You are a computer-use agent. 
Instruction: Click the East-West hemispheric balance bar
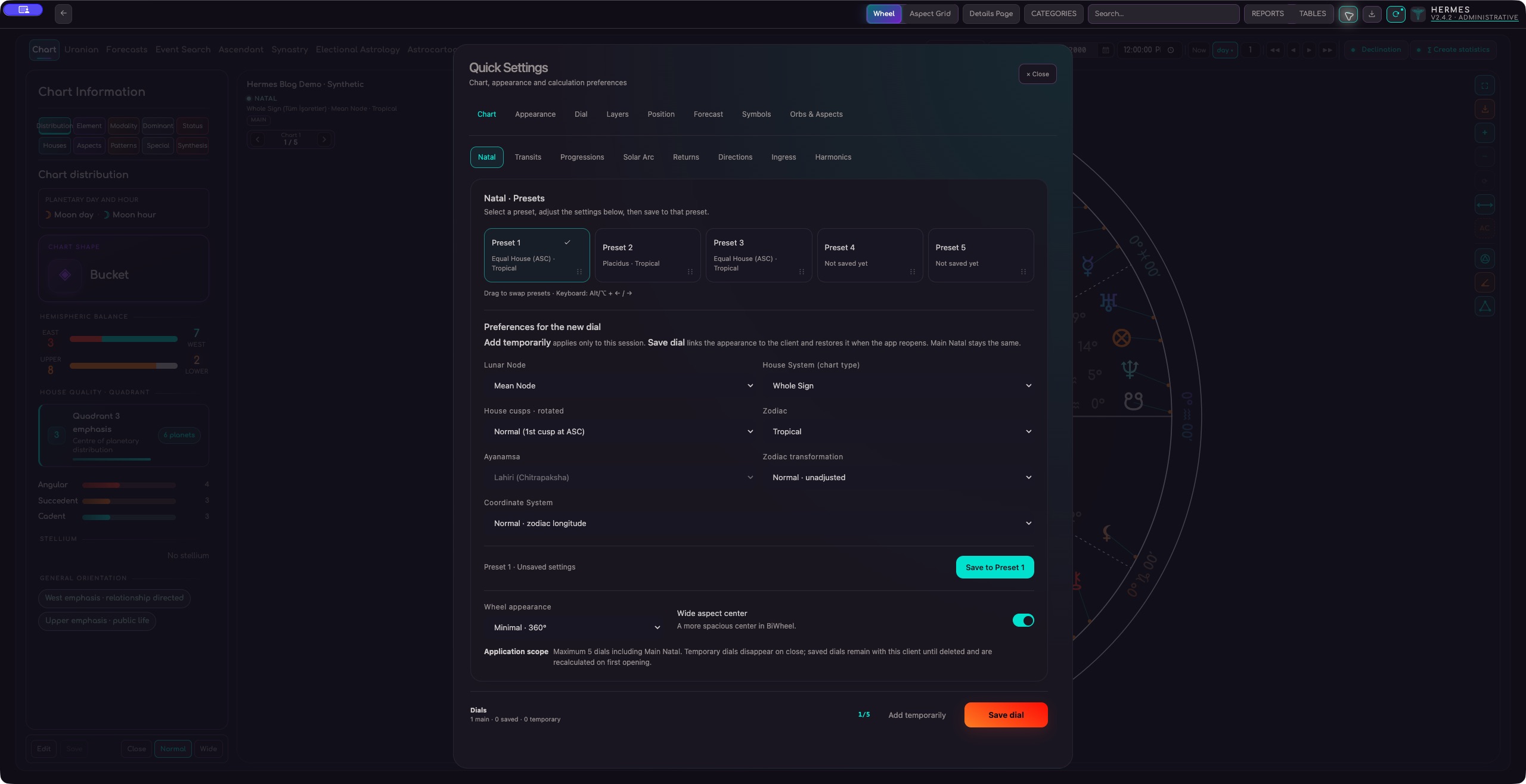[x=123, y=339]
